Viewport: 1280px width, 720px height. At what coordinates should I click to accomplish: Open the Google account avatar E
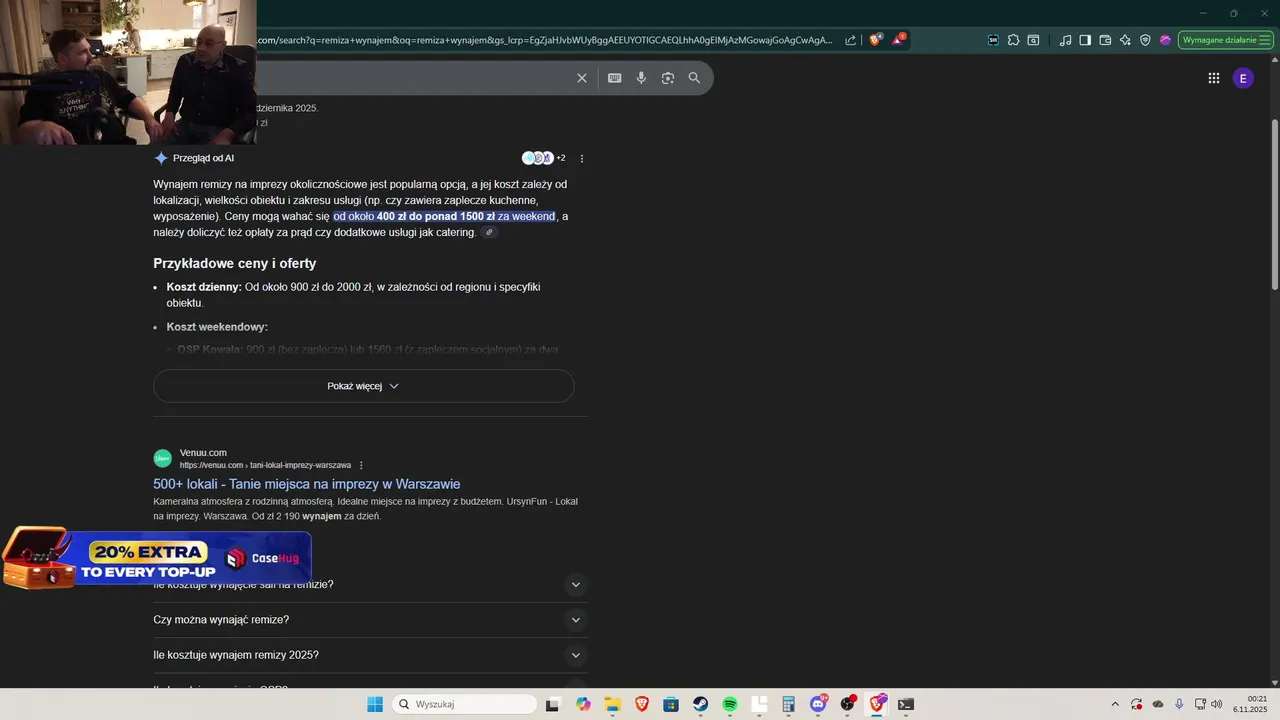point(1243,78)
